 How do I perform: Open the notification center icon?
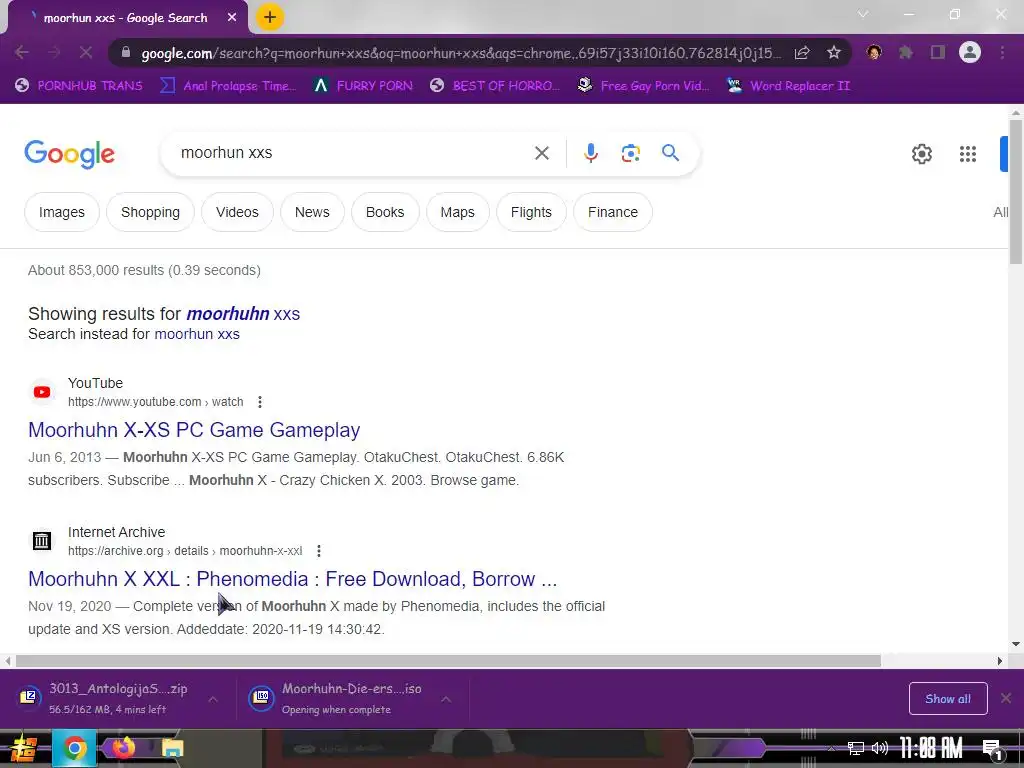992,750
